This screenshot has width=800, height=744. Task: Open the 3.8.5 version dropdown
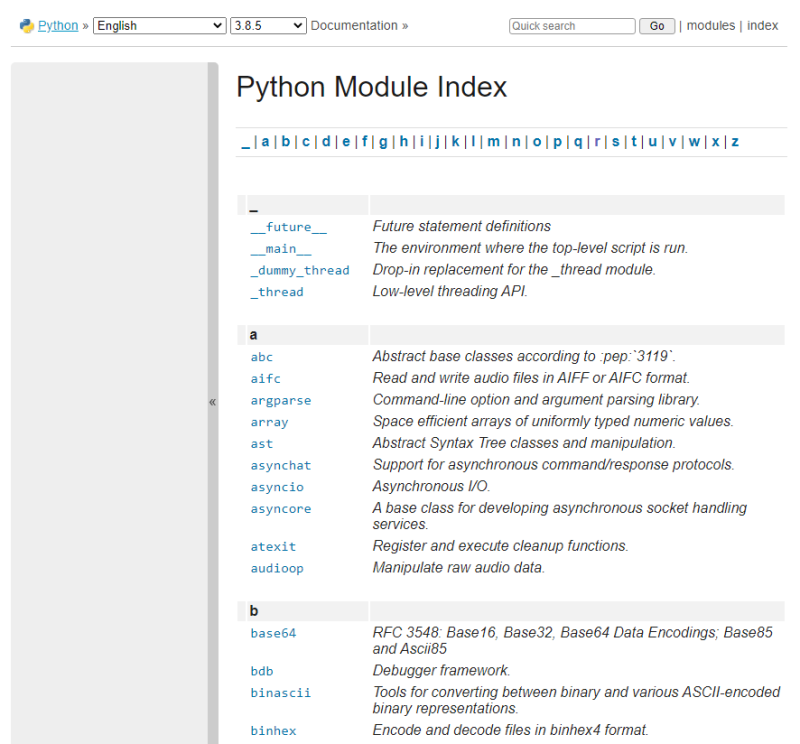point(267,26)
